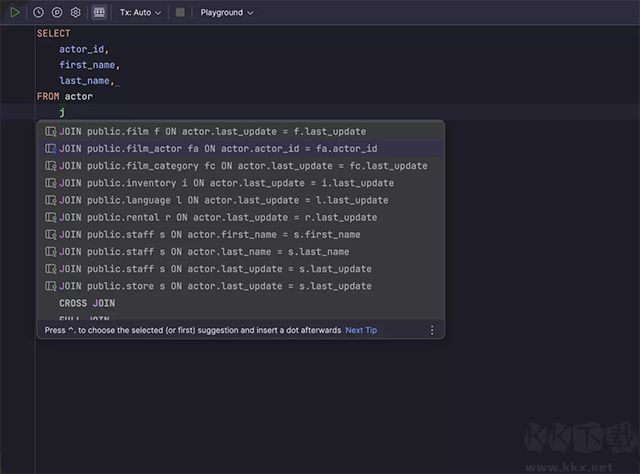
Task: Click the FROM actor line
Action: [64, 96]
